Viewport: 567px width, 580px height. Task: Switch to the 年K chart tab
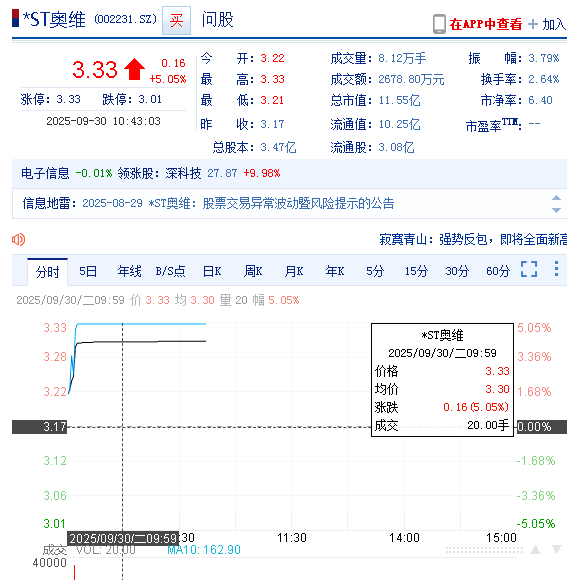coord(335,272)
